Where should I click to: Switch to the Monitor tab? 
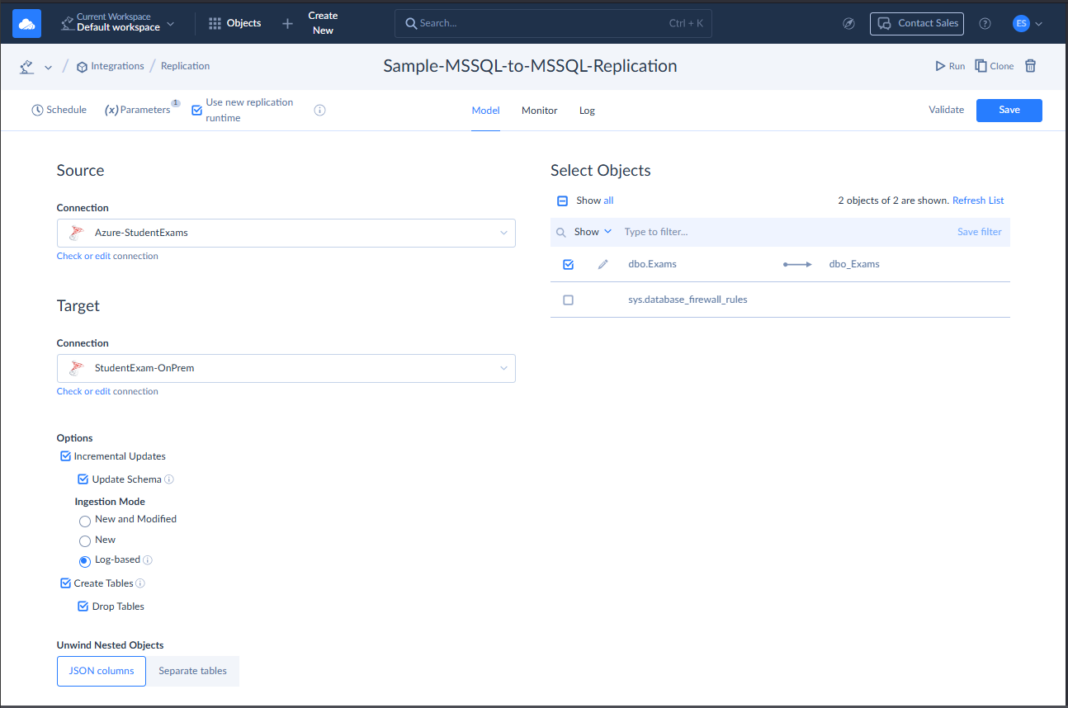click(x=539, y=111)
